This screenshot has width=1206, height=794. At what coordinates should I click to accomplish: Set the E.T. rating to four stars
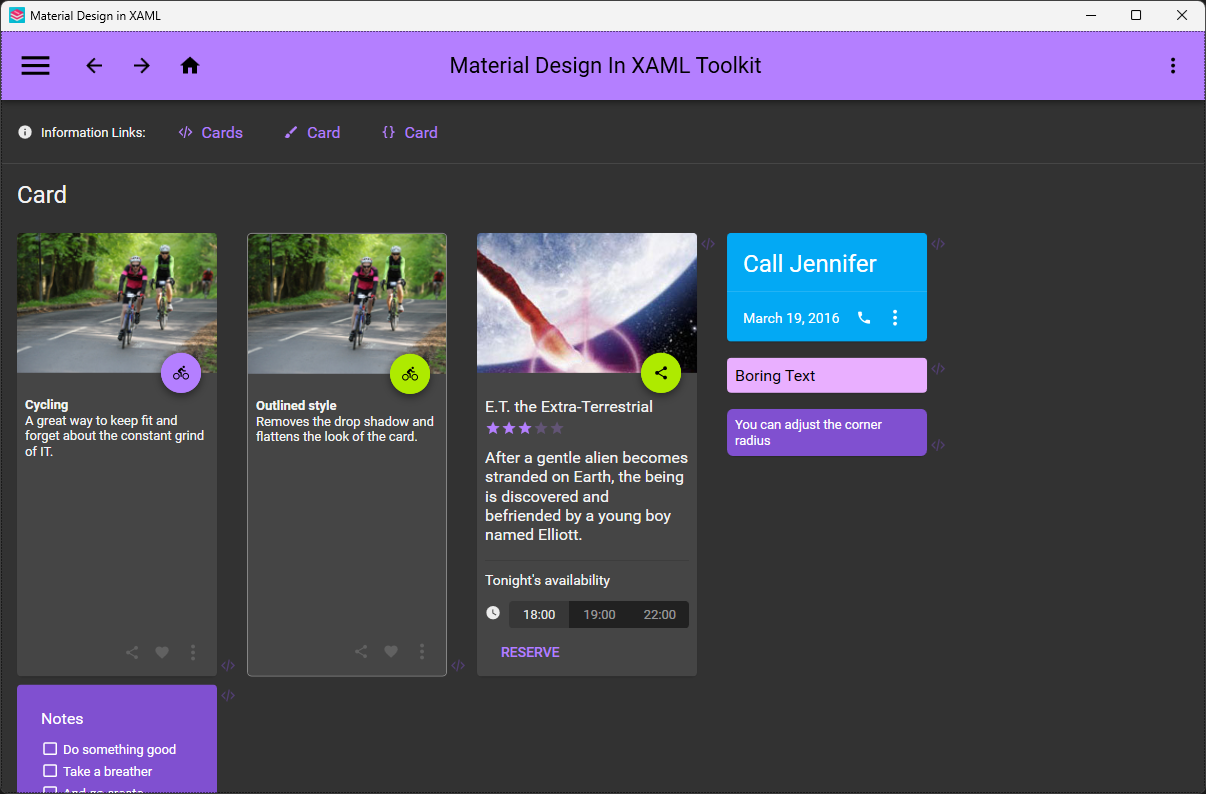click(541, 428)
